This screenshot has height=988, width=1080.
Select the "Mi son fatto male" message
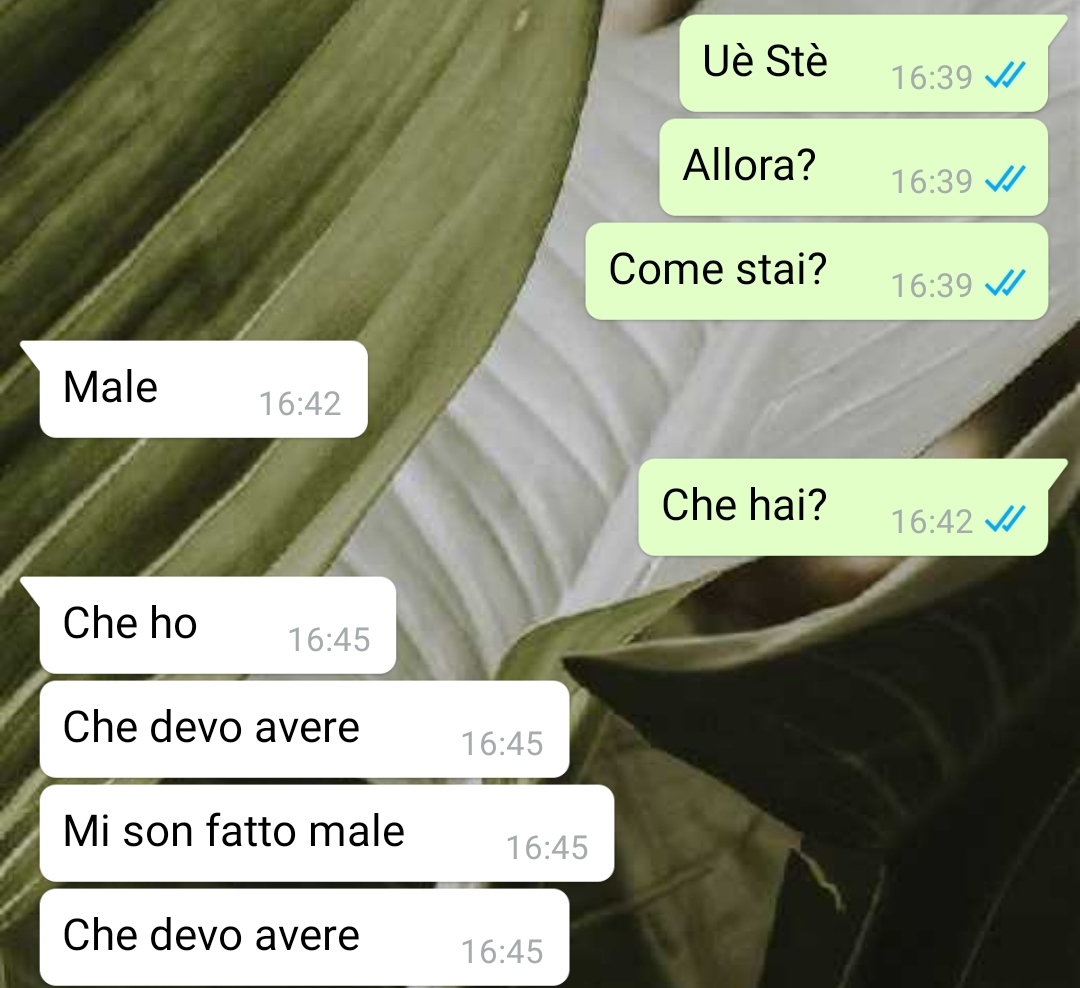click(x=326, y=833)
